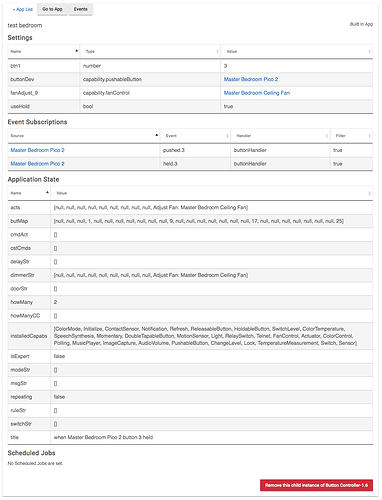
Task: Select the installedCapabs value cell
Action: [212, 336]
